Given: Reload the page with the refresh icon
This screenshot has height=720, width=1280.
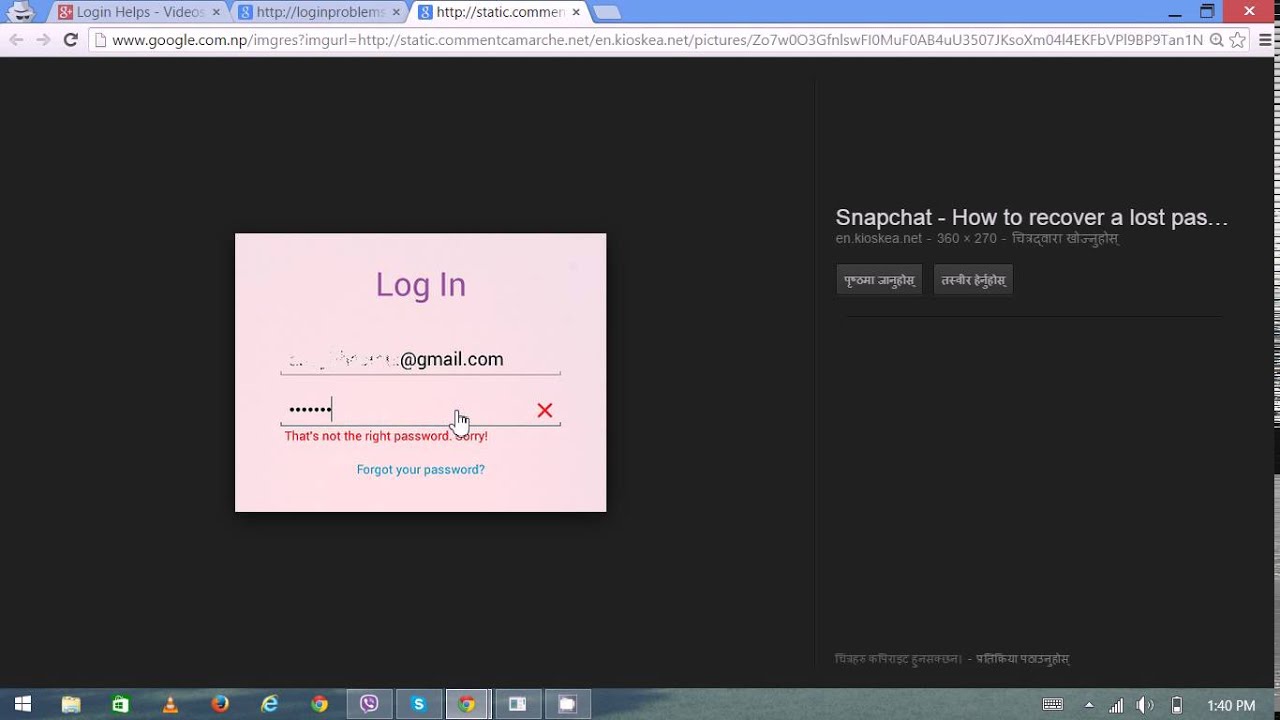Looking at the screenshot, I should click(70, 40).
